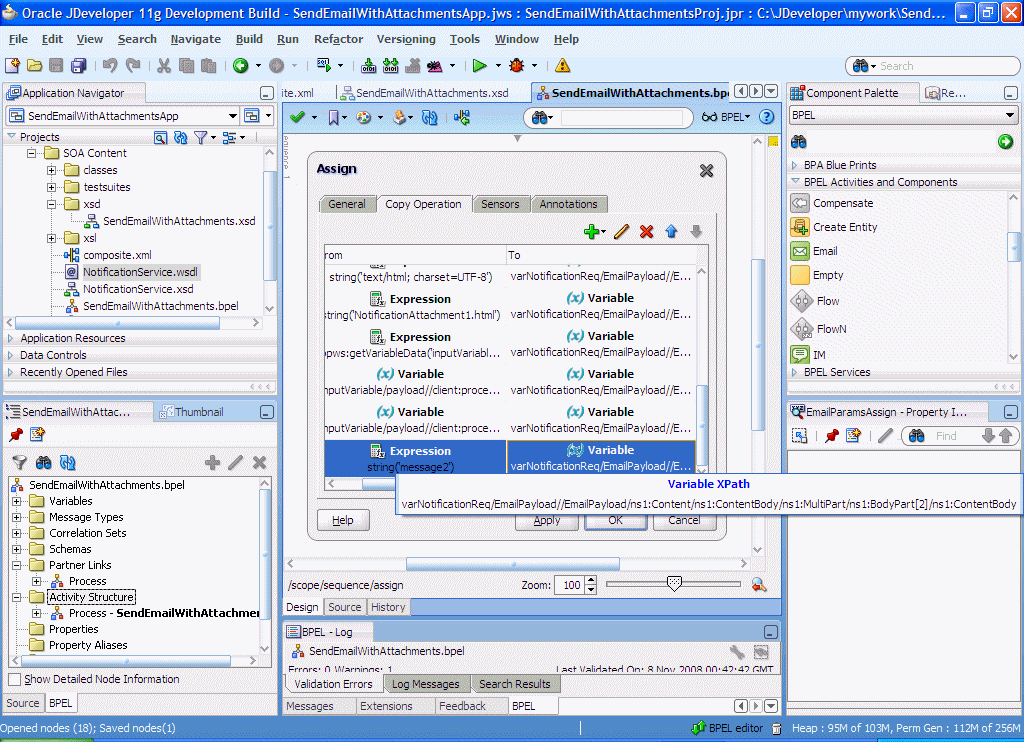The image size is (1024, 742).
Task: Expand the Variables node in Structure tree
Action: coord(16,501)
